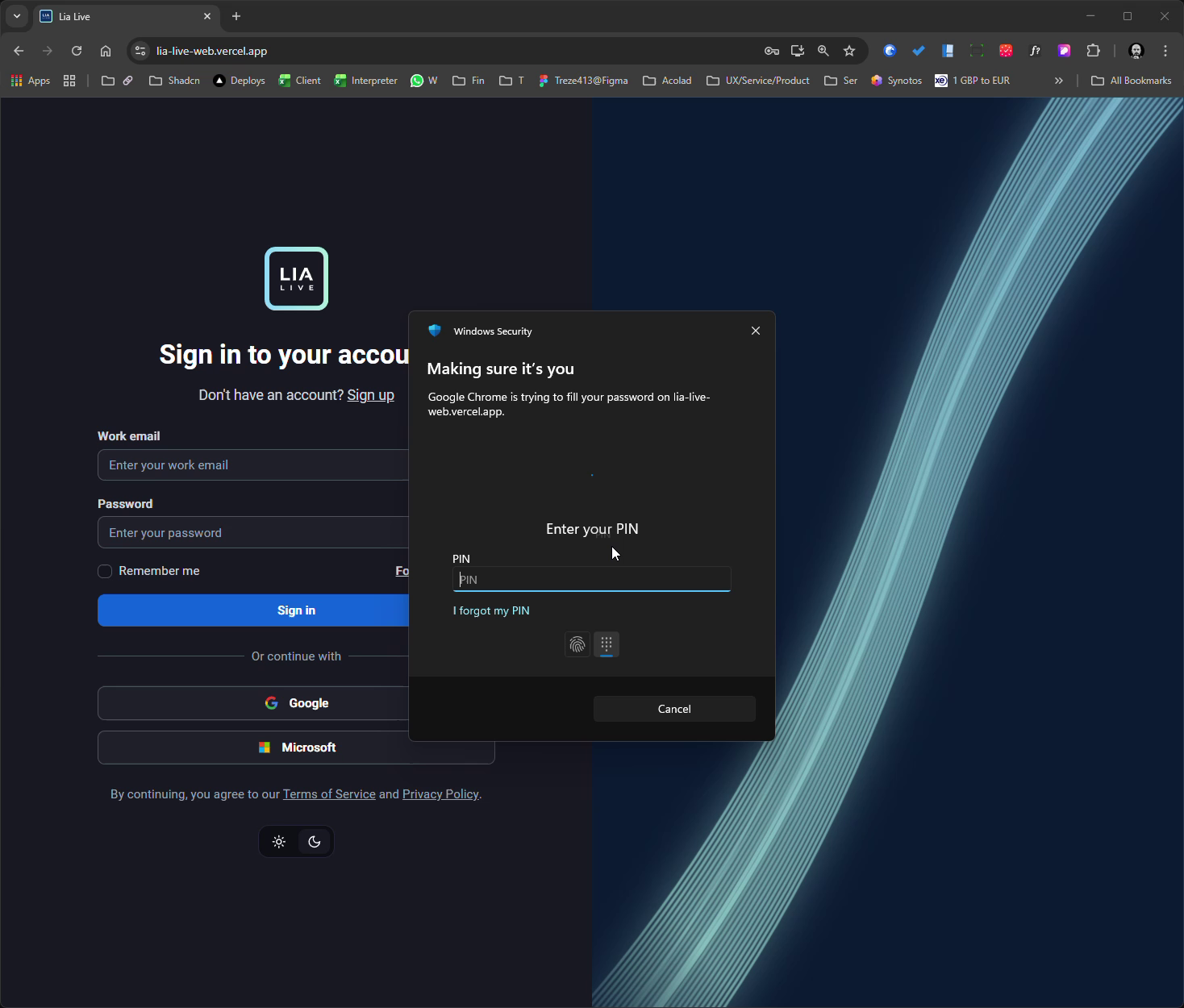Click the install site icon in address bar
This screenshot has height=1008, width=1184.
(x=797, y=51)
